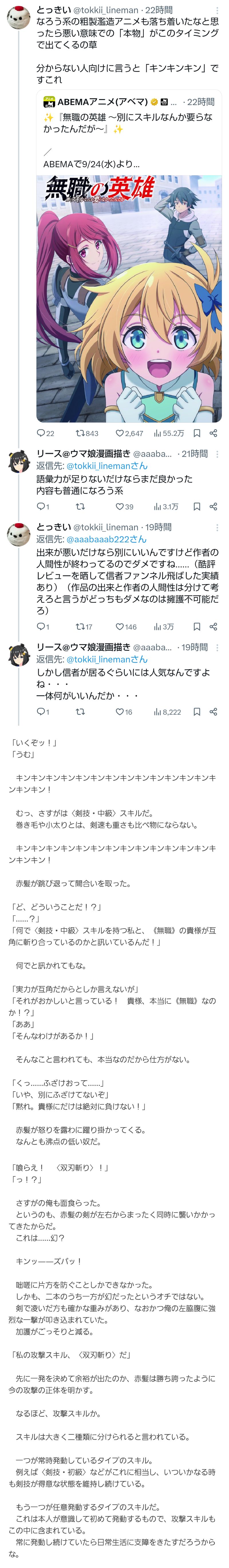
Task: Open more options on the top tweet
Action: (218, 10)
